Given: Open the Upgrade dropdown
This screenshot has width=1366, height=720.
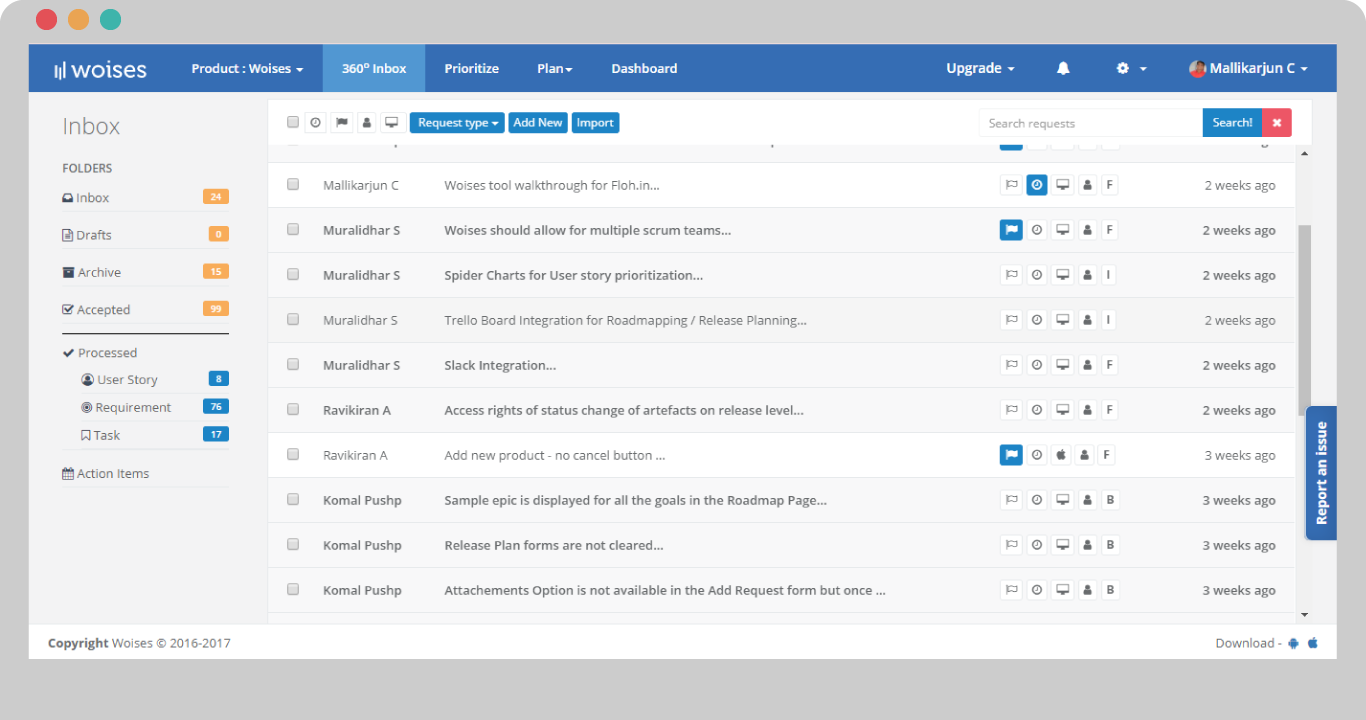Looking at the screenshot, I should tap(980, 68).
